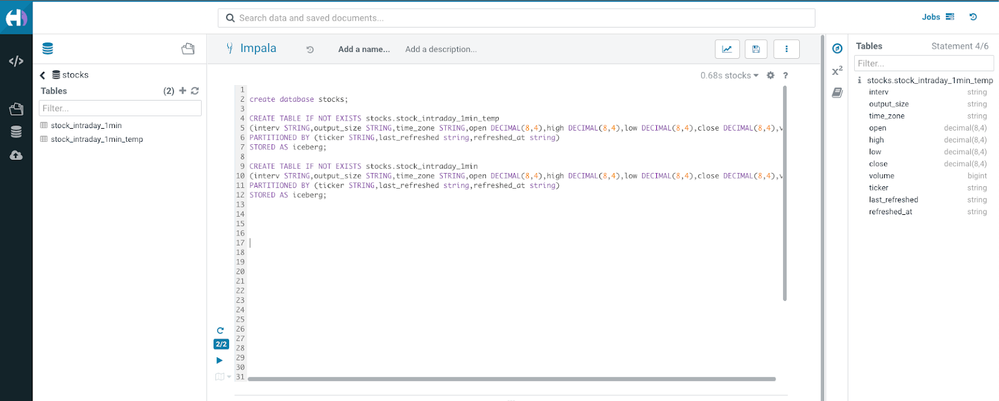Image resolution: width=999 pixels, height=401 pixels.
Task: Place cursor on 'create database stocks;' line
Action: pyautogui.click(x=299, y=99)
